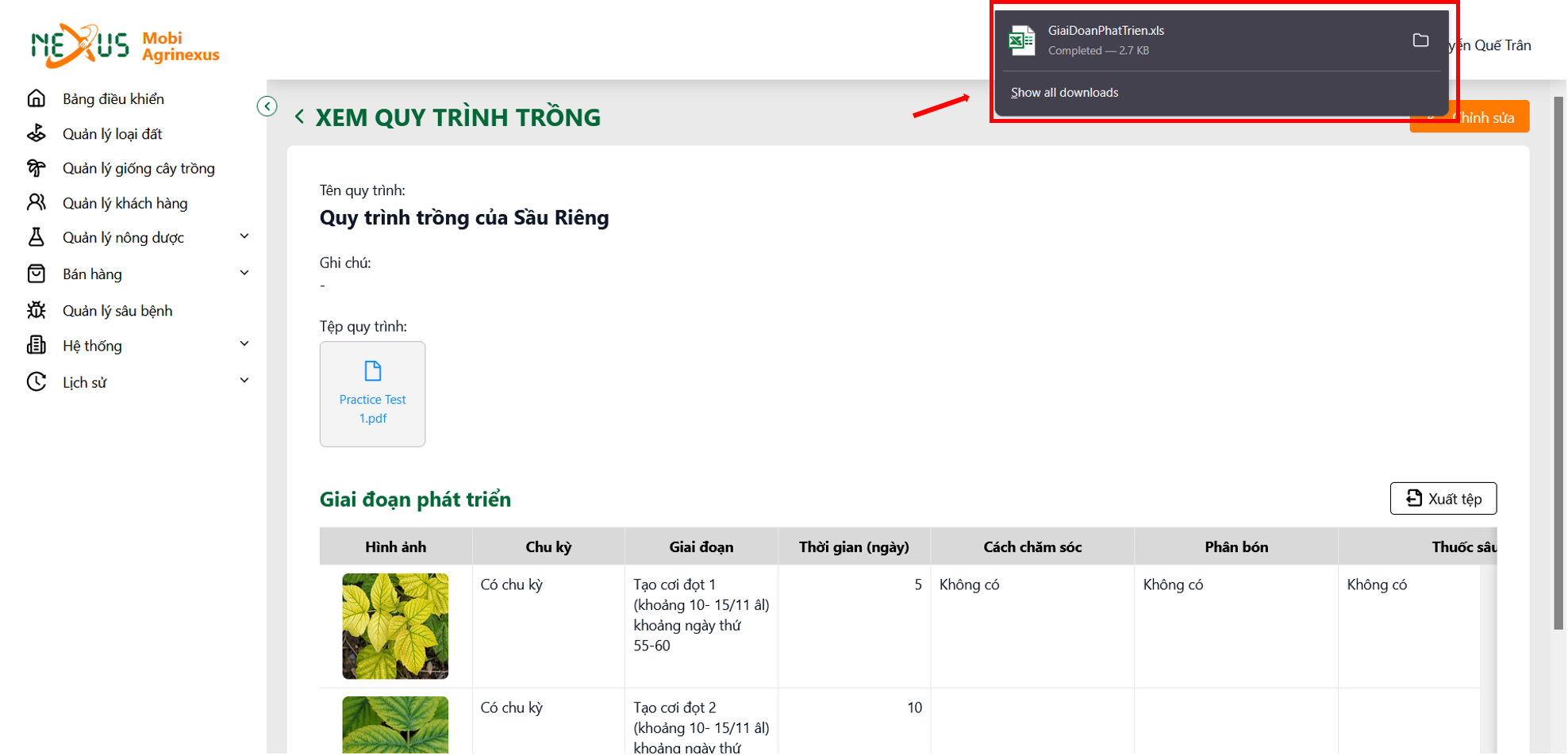Open Quản lý sâu bệnh menu item
1568x755 pixels.
(x=117, y=311)
